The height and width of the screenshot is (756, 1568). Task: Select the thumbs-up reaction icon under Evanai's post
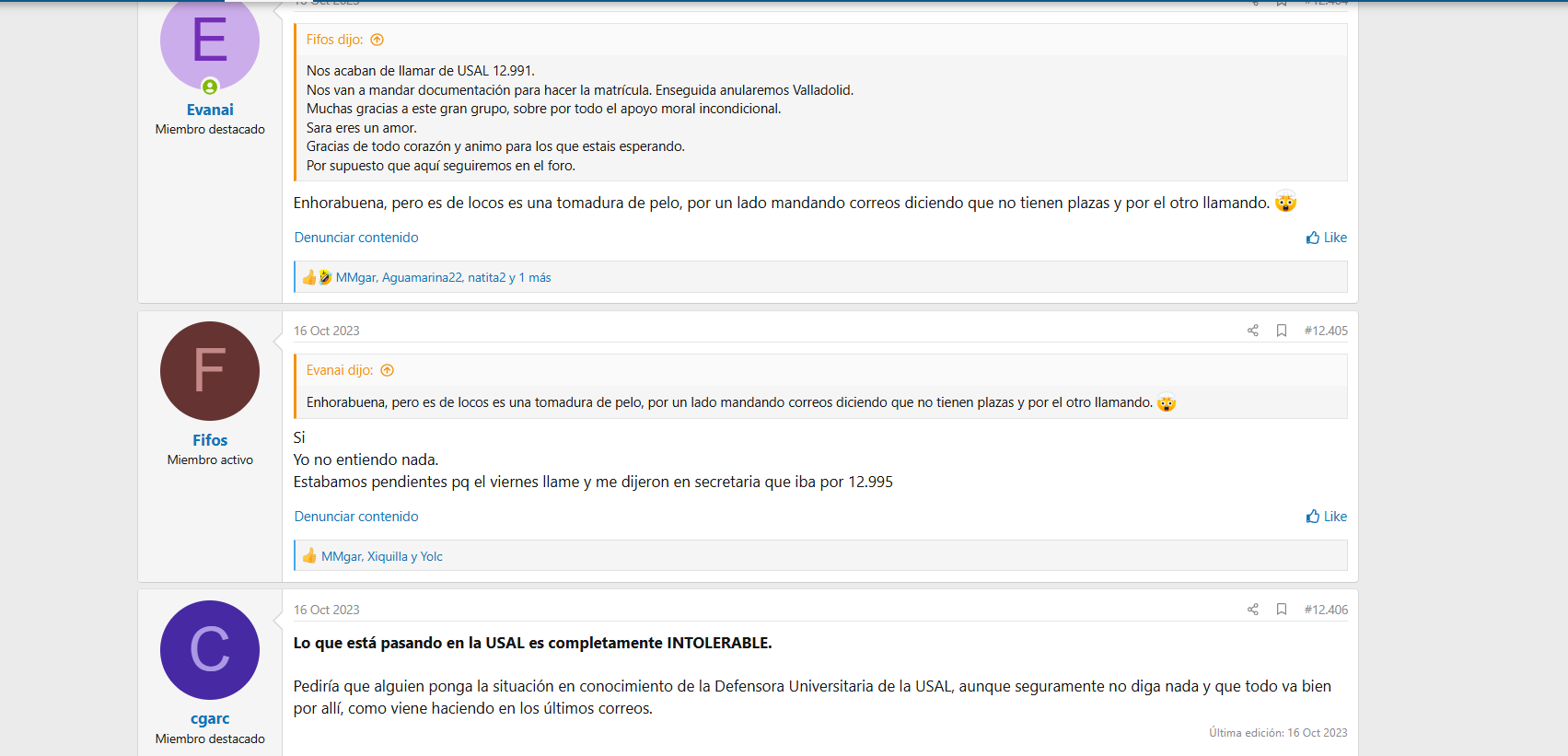(x=309, y=277)
